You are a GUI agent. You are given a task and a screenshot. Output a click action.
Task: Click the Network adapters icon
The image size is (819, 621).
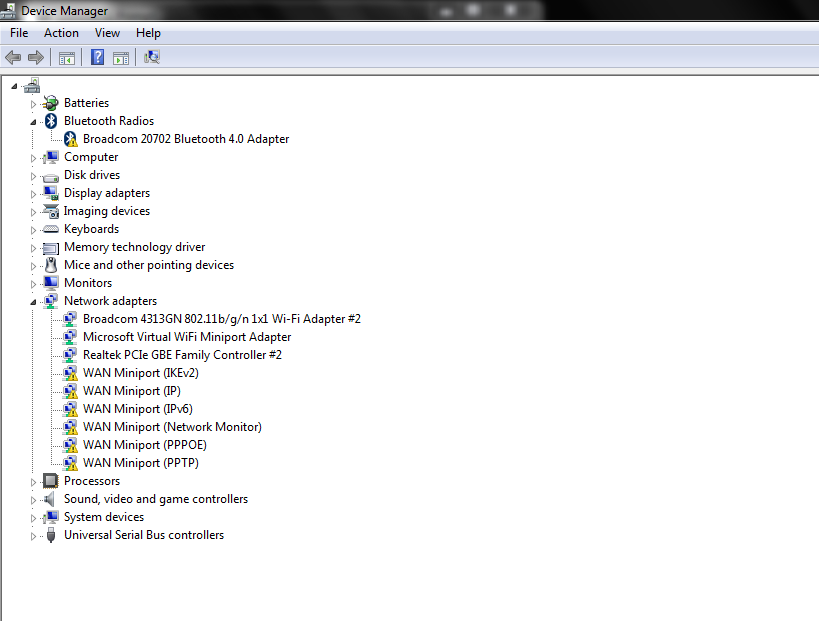(x=51, y=301)
